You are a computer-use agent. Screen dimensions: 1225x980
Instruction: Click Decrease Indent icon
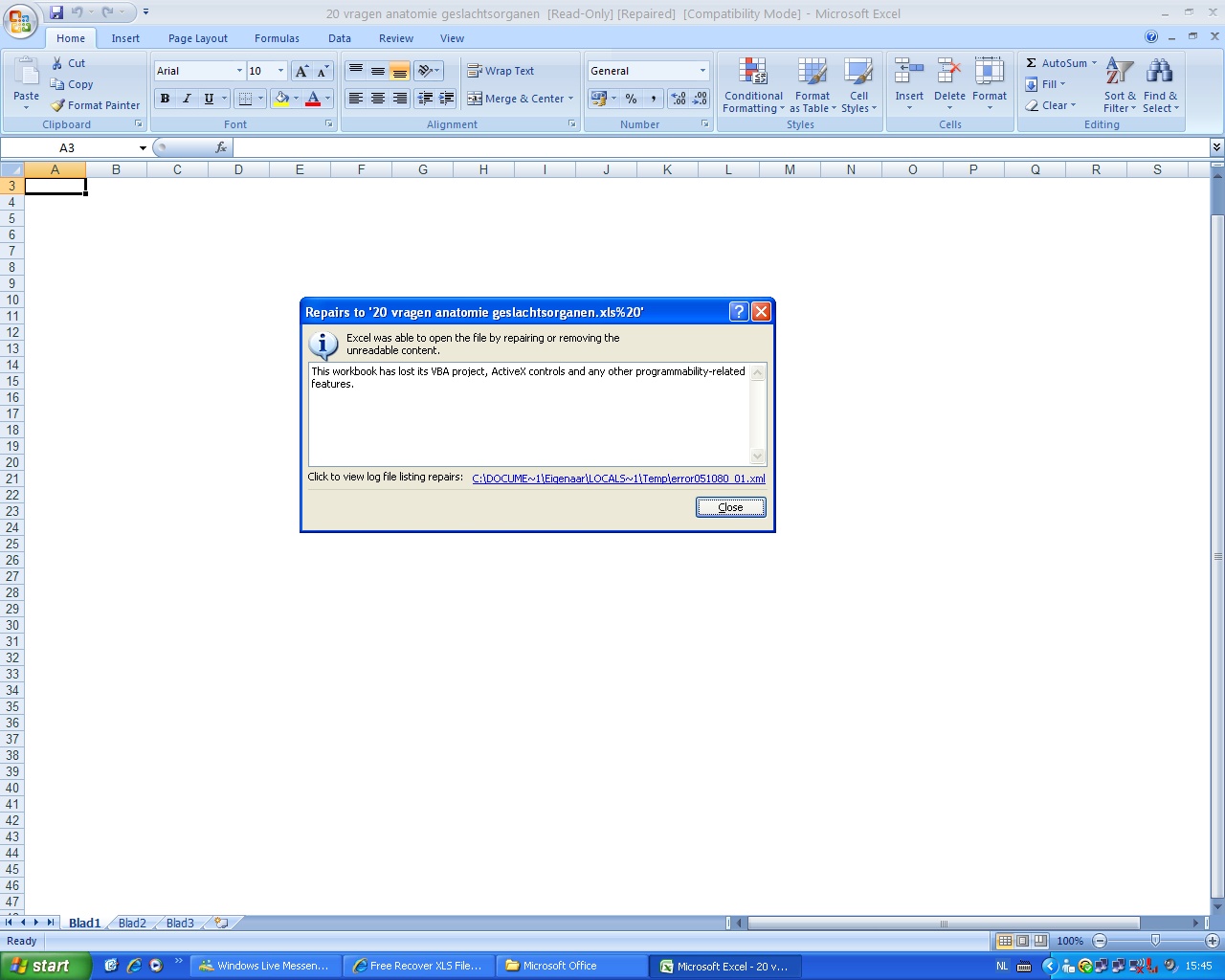(425, 99)
